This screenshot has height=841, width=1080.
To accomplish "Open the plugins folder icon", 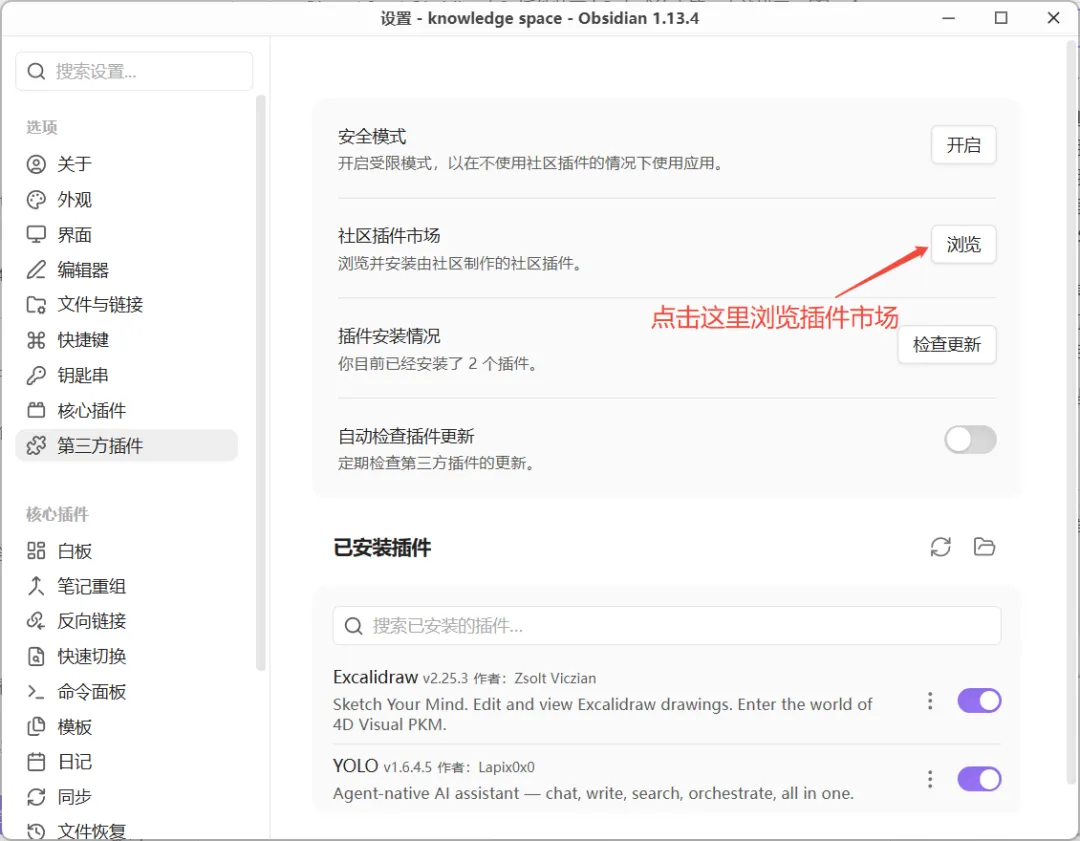I will click(984, 547).
